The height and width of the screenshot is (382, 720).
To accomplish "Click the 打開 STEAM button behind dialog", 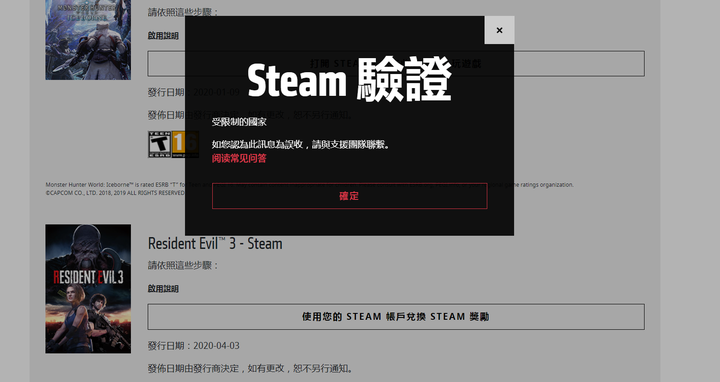I will (396, 63).
